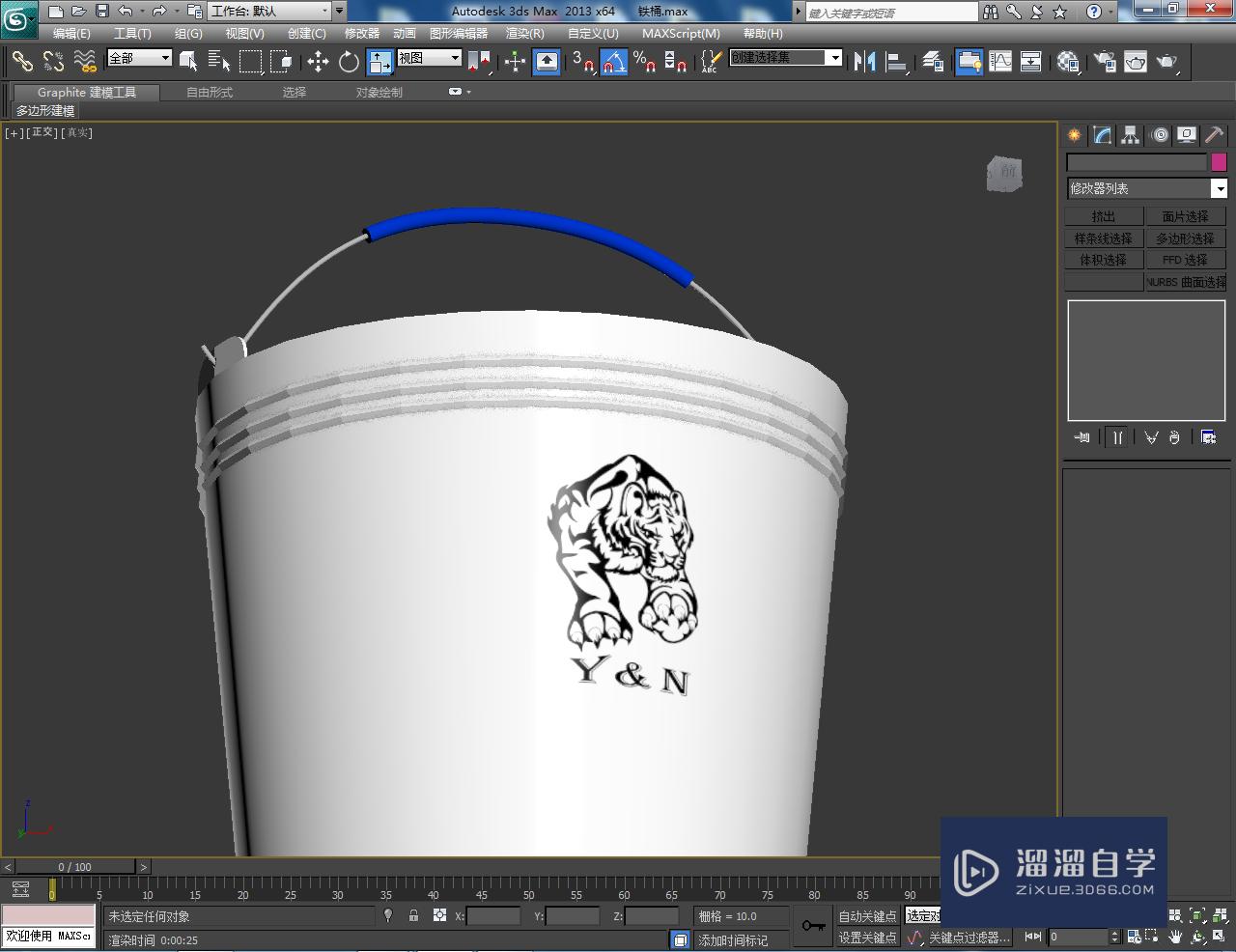The width and height of the screenshot is (1236, 952).
Task: Switch to the 对象绘制 ribbon tab
Action: [379, 92]
